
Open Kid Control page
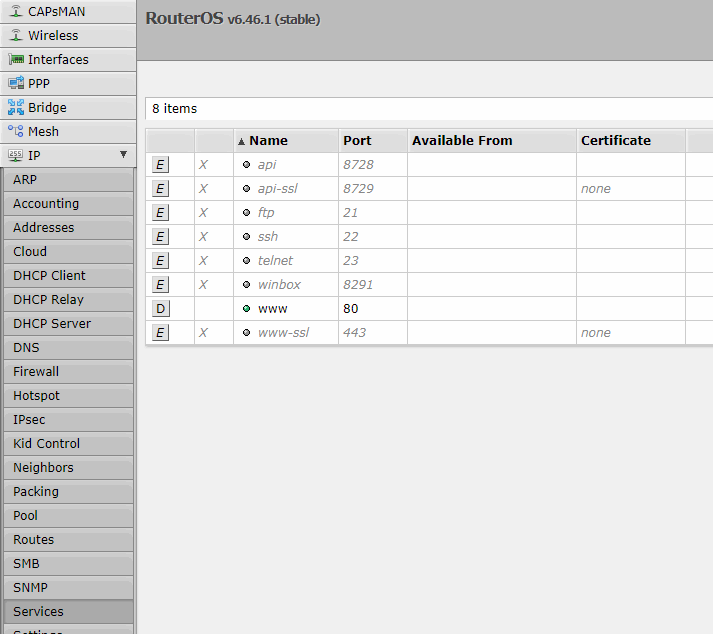tap(68, 444)
